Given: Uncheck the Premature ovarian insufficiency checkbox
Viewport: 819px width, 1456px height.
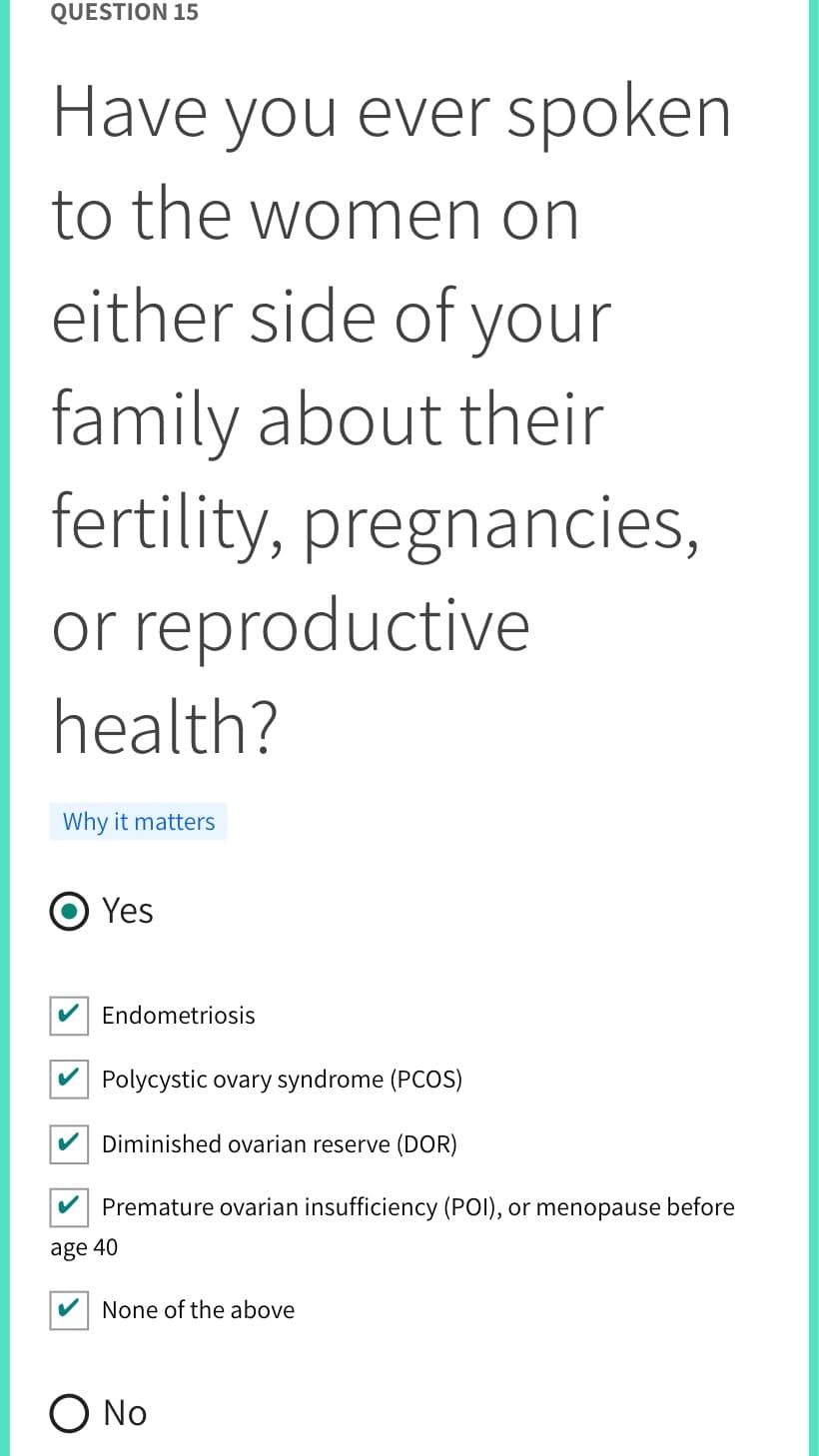Looking at the screenshot, I should 69,1207.
